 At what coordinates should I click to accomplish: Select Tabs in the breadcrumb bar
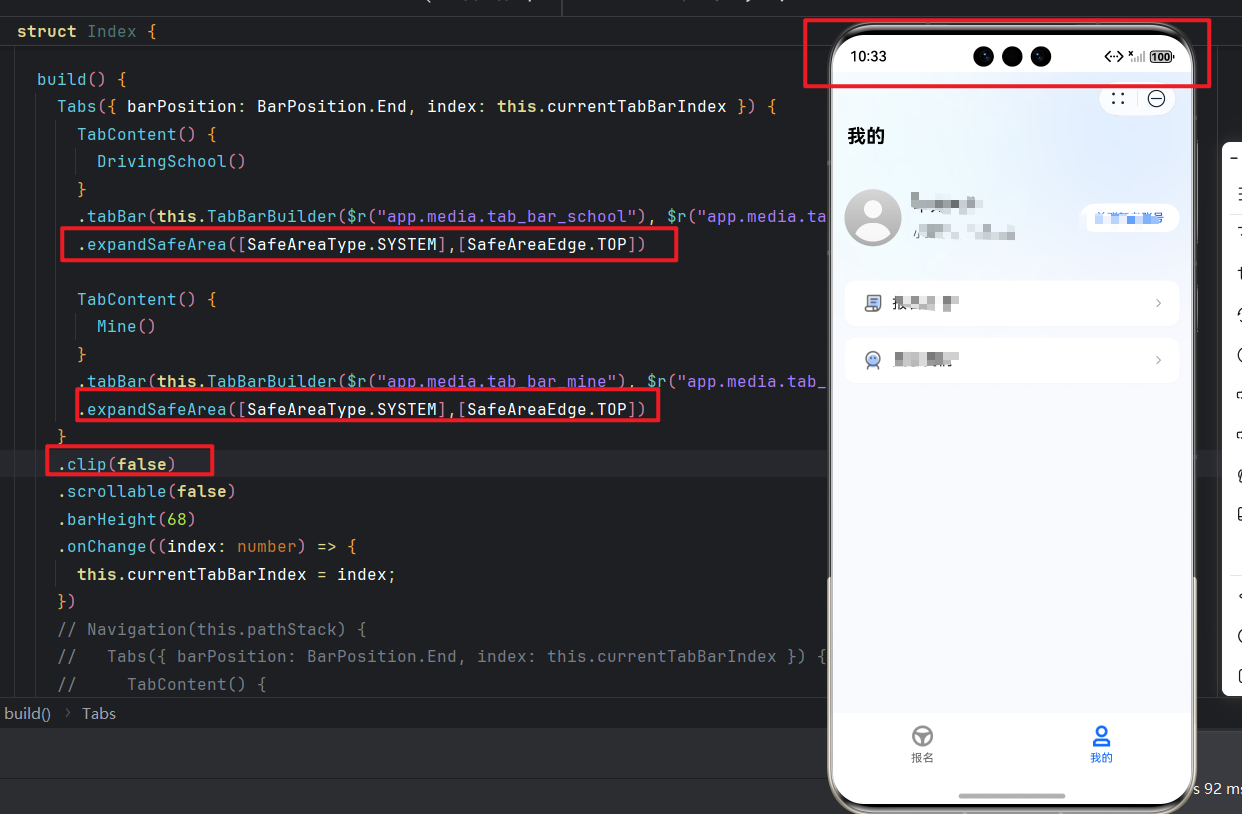pos(99,713)
